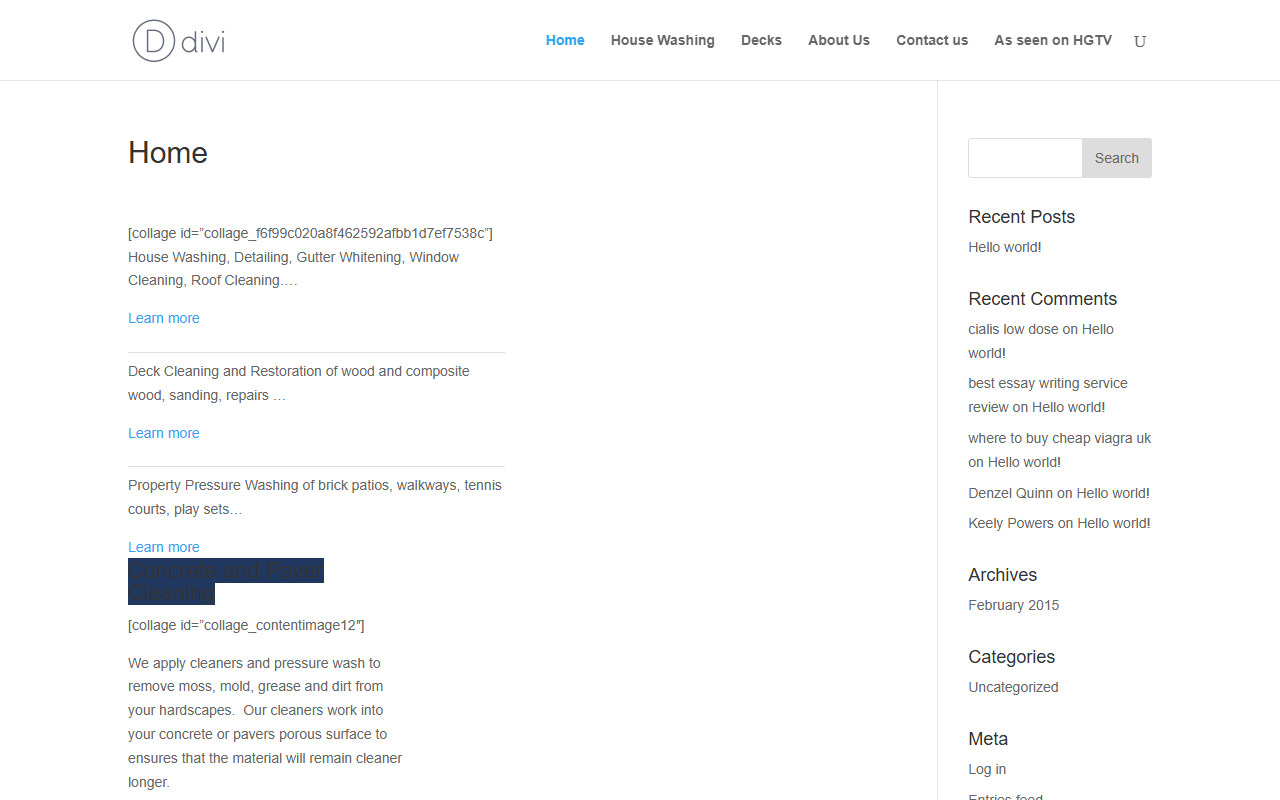Open best essay writing service review comment
Viewport: 1280px width, 800px height.
click(1048, 395)
